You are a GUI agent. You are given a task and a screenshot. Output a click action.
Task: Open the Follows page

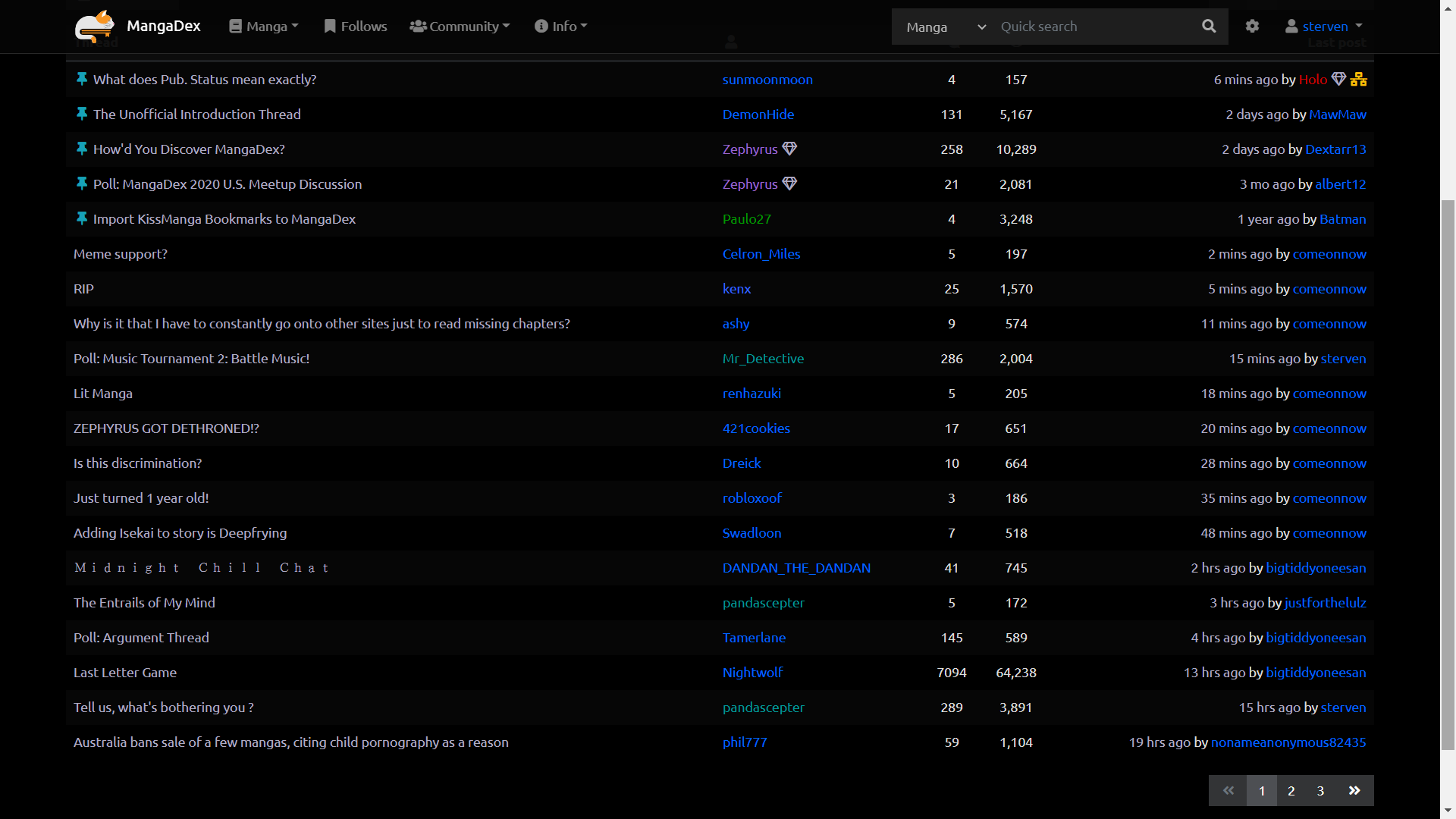(x=355, y=27)
